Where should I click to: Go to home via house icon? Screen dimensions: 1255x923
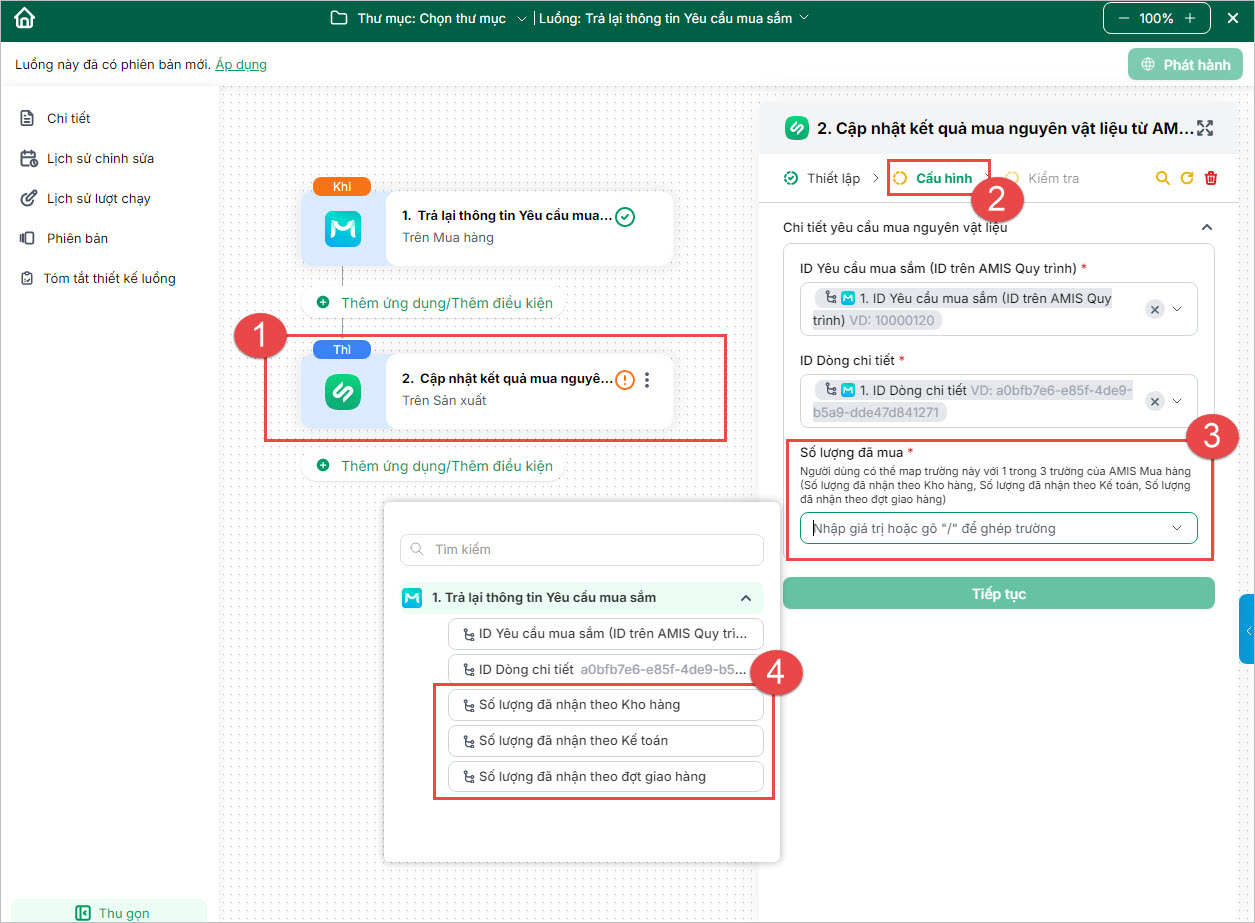pos(24,18)
